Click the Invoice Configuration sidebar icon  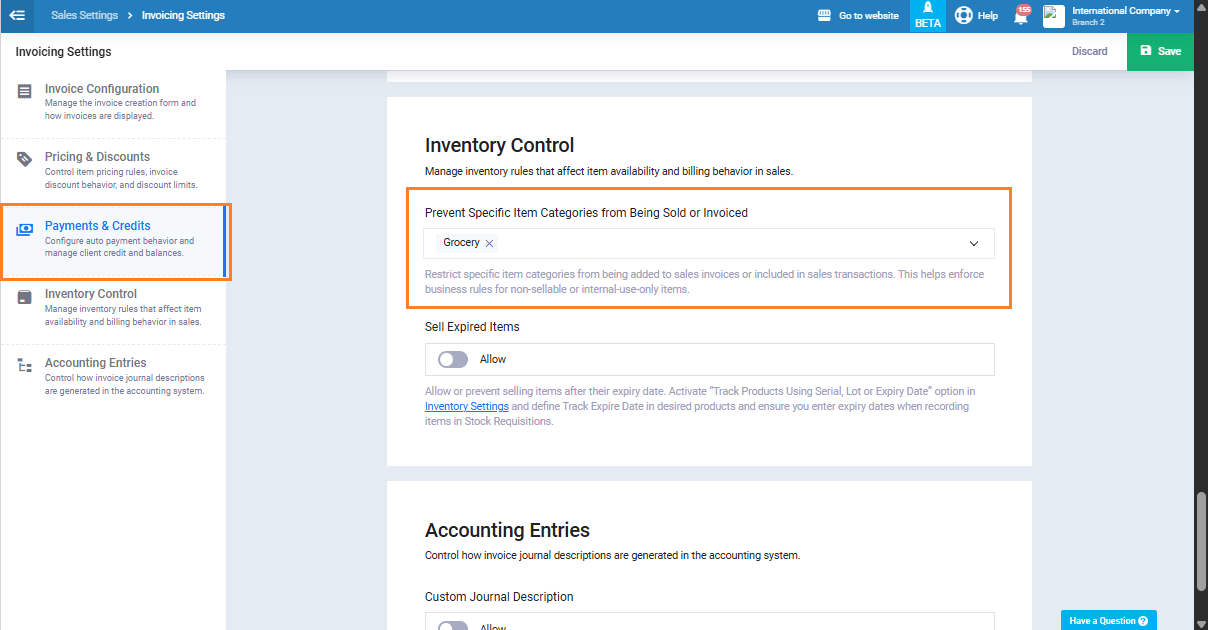click(25, 92)
